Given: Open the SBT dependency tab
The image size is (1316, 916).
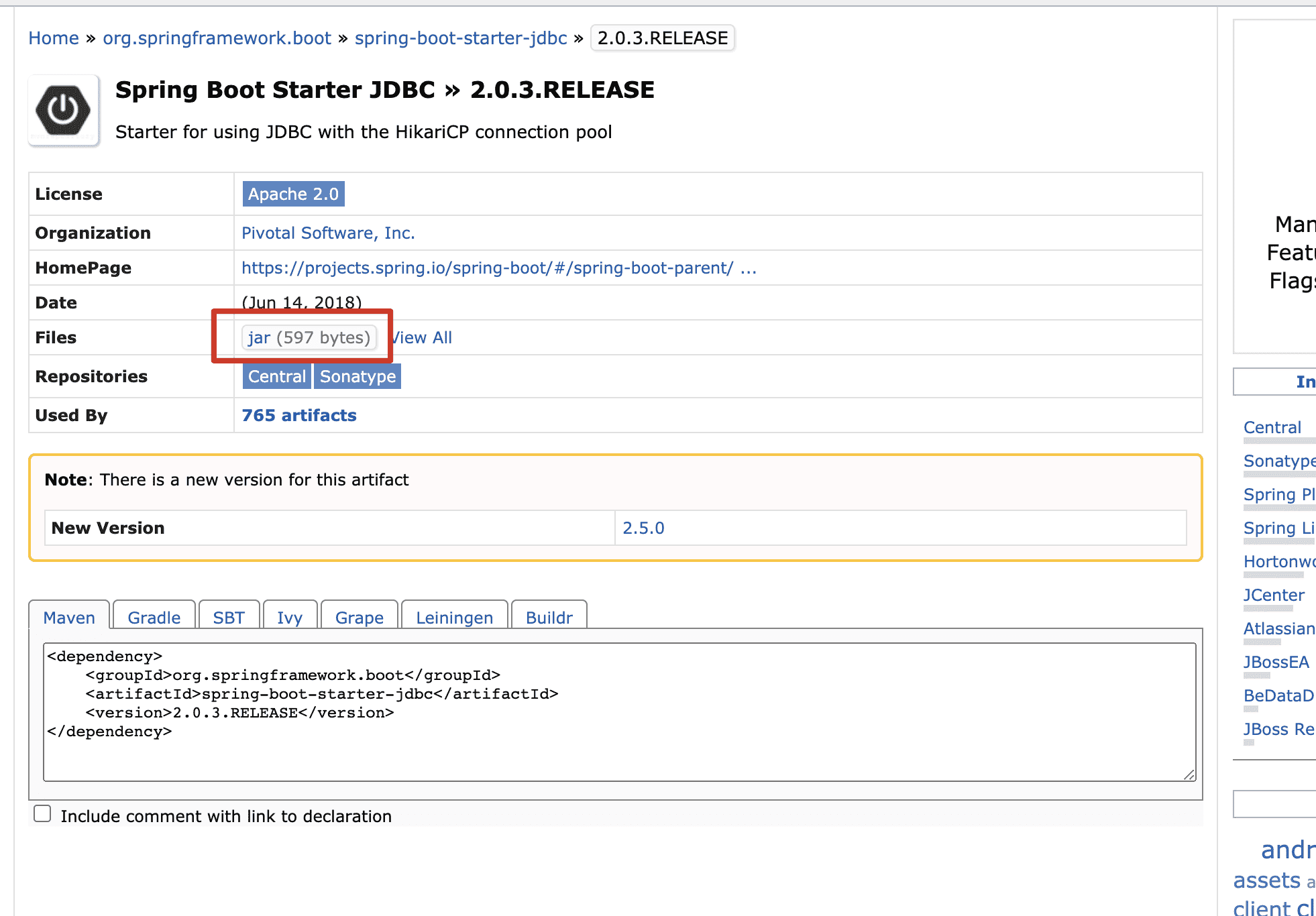Looking at the screenshot, I should click(228, 617).
